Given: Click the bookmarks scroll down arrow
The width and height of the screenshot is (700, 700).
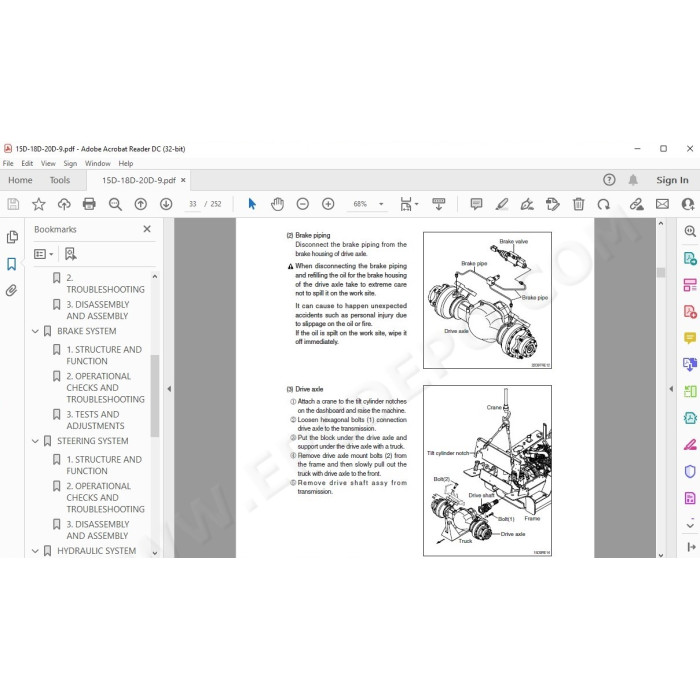Looking at the screenshot, I should pyautogui.click(x=155, y=553).
